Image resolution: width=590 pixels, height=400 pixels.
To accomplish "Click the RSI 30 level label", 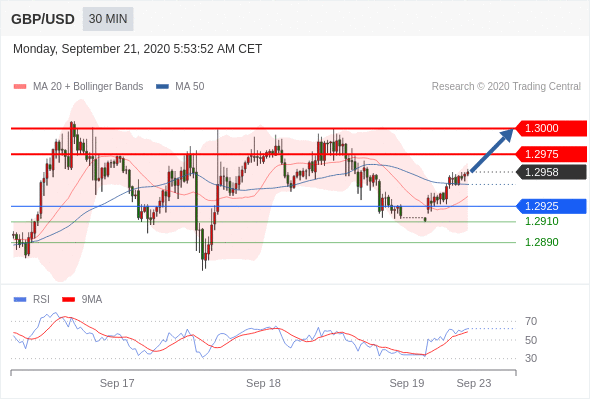I will pos(531,358).
